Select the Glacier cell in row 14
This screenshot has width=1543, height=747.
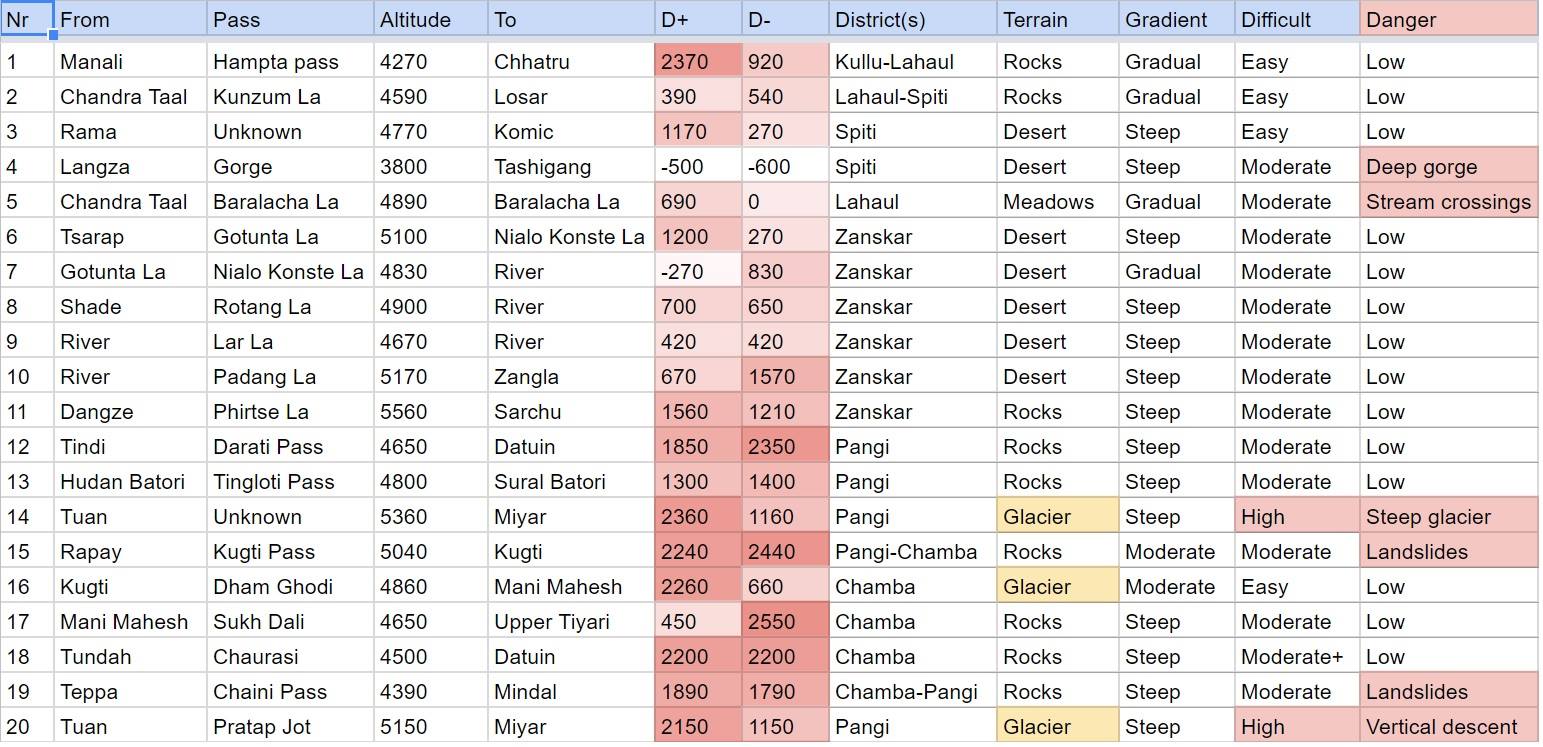pos(1058,517)
